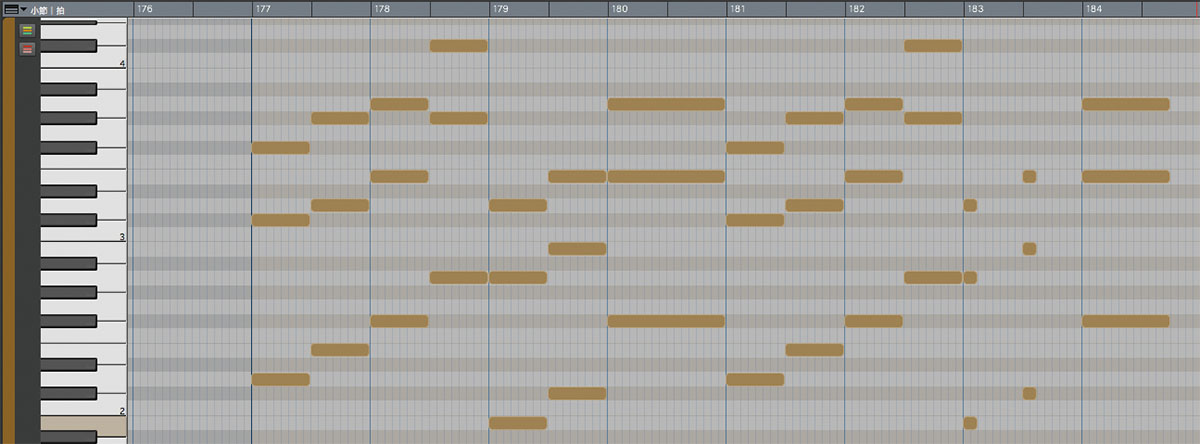Jump to bar 180 on the ruler
The height and width of the screenshot is (444, 1200).
tap(619, 8)
